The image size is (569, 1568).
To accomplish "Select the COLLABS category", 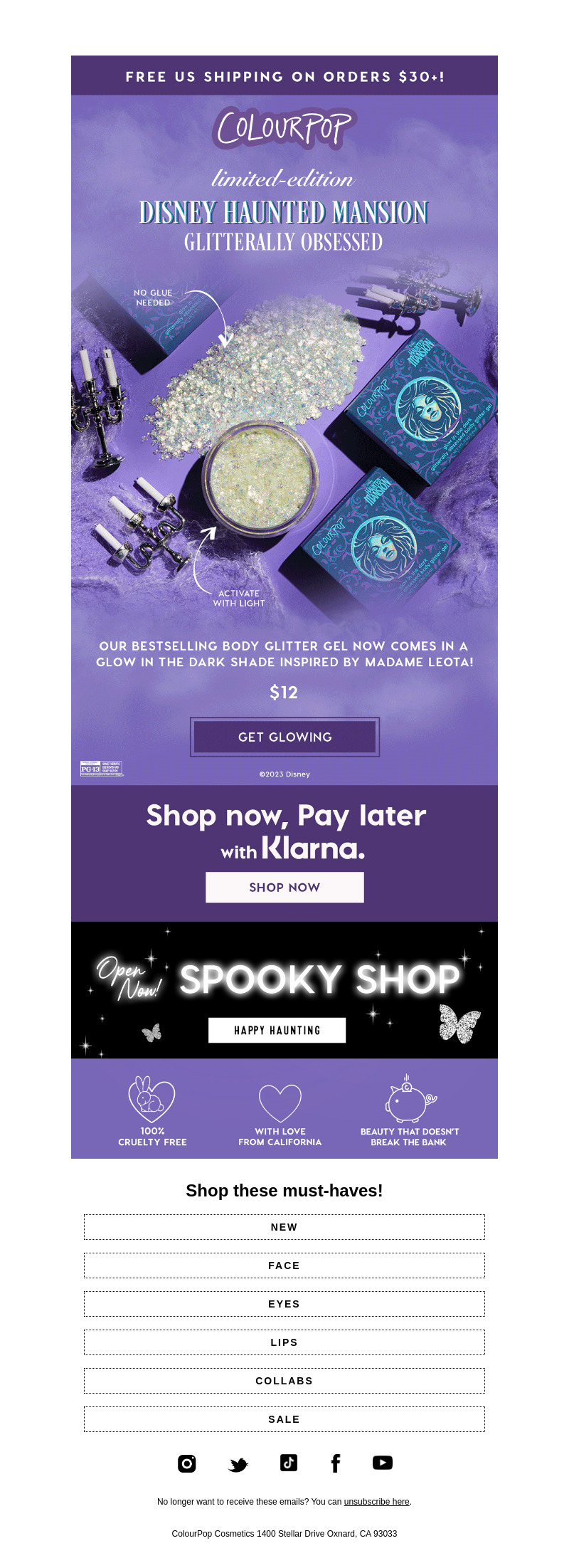I will coord(284,1381).
